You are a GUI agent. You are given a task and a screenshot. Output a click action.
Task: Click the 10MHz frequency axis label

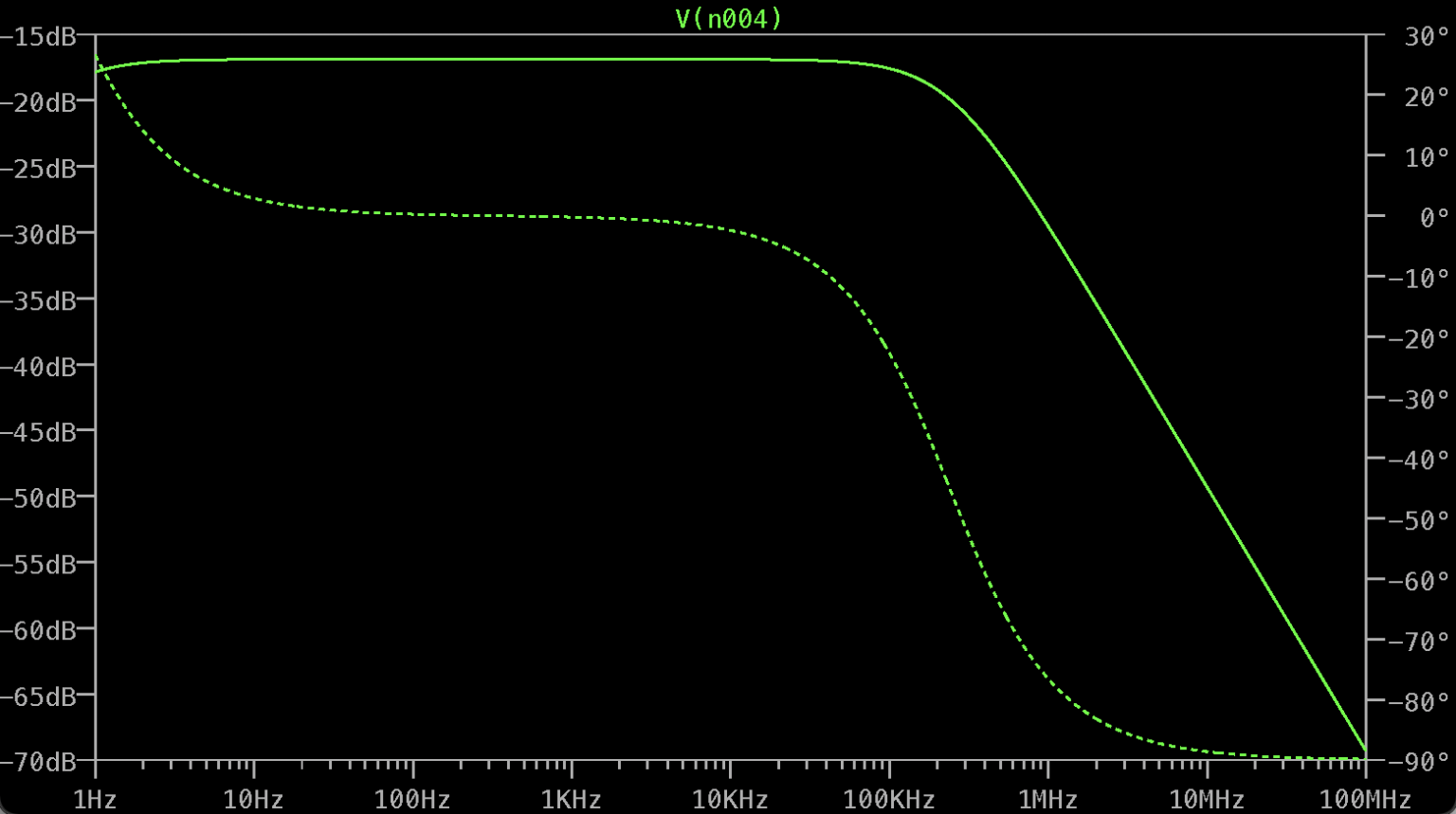point(1206,799)
